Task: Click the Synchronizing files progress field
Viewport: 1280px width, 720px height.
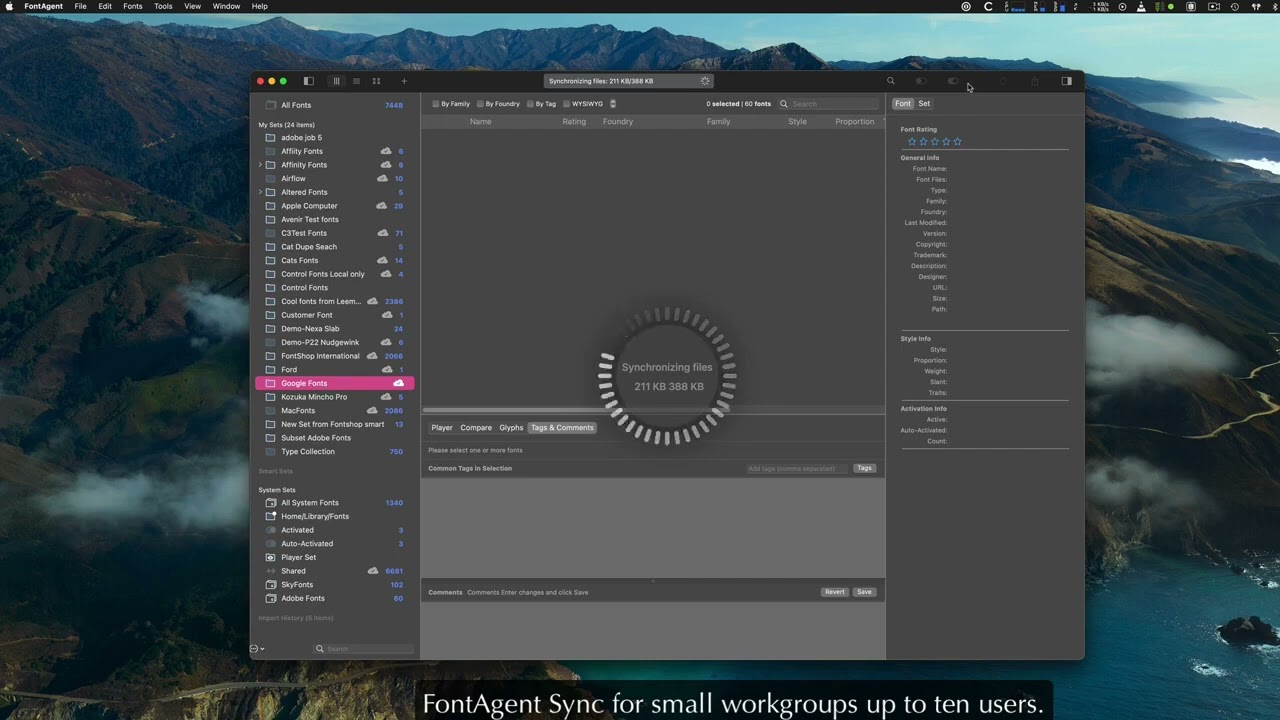Action: tap(629, 81)
